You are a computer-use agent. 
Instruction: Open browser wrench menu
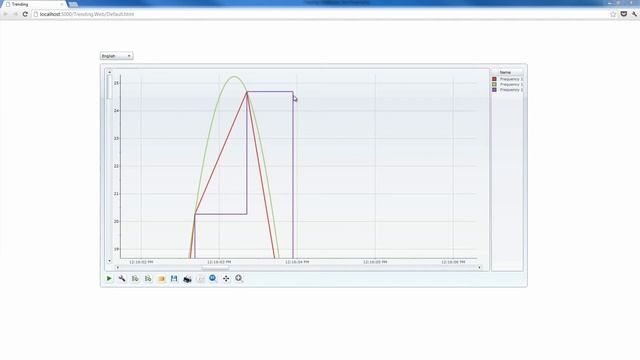tap(634, 14)
